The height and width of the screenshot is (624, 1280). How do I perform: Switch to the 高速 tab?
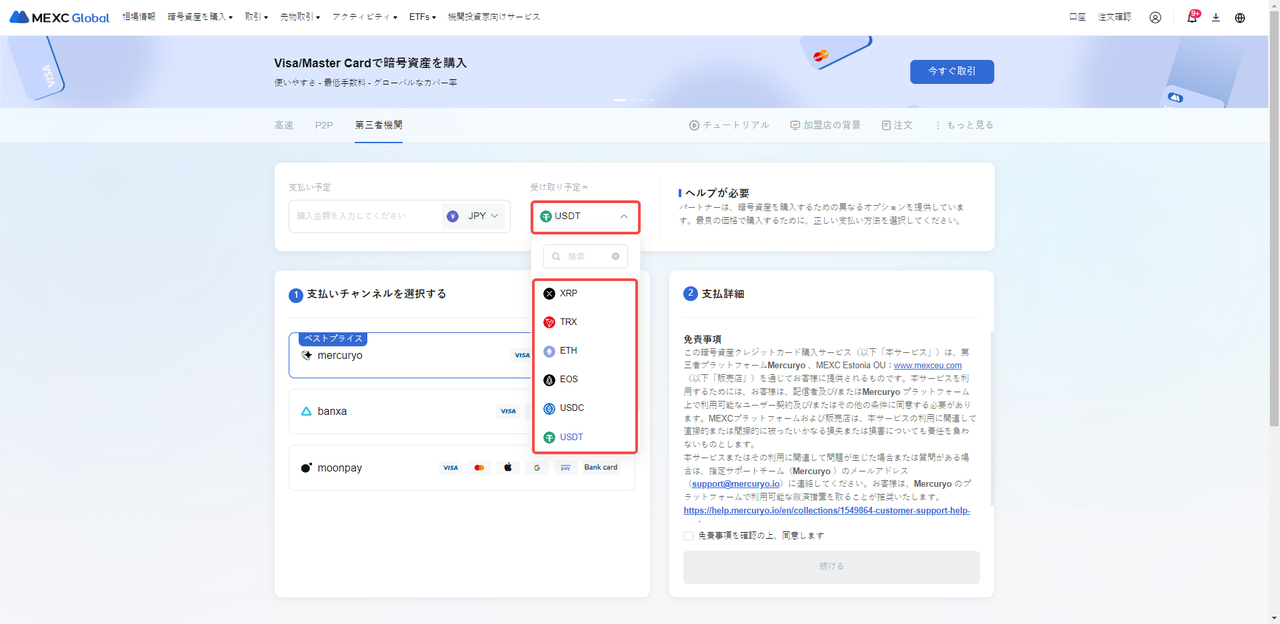(284, 125)
